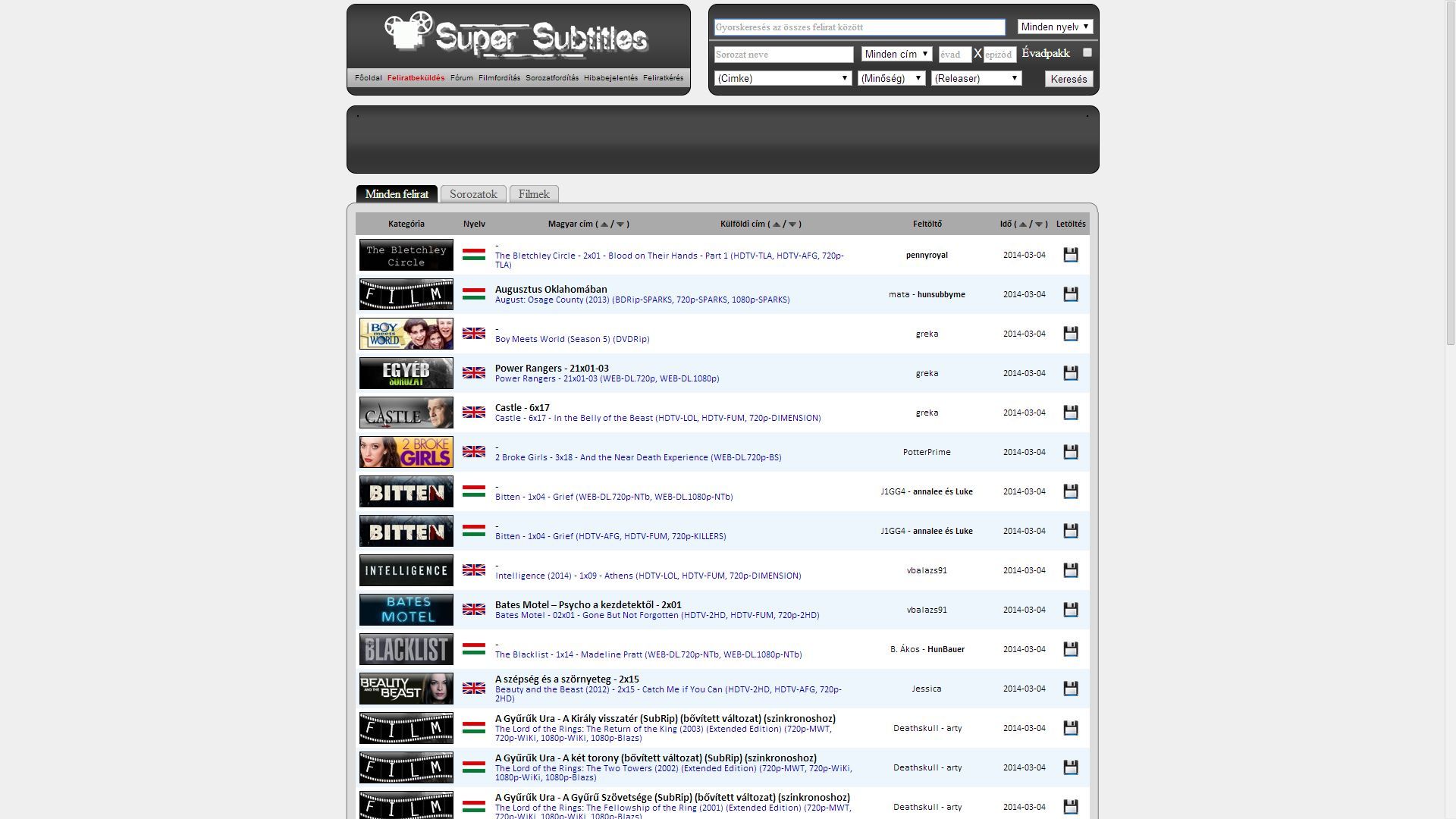Click save icon for 2 Broke Girls row
The width and height of the screenshot is (1456, 819).
tap(1070, 452)
